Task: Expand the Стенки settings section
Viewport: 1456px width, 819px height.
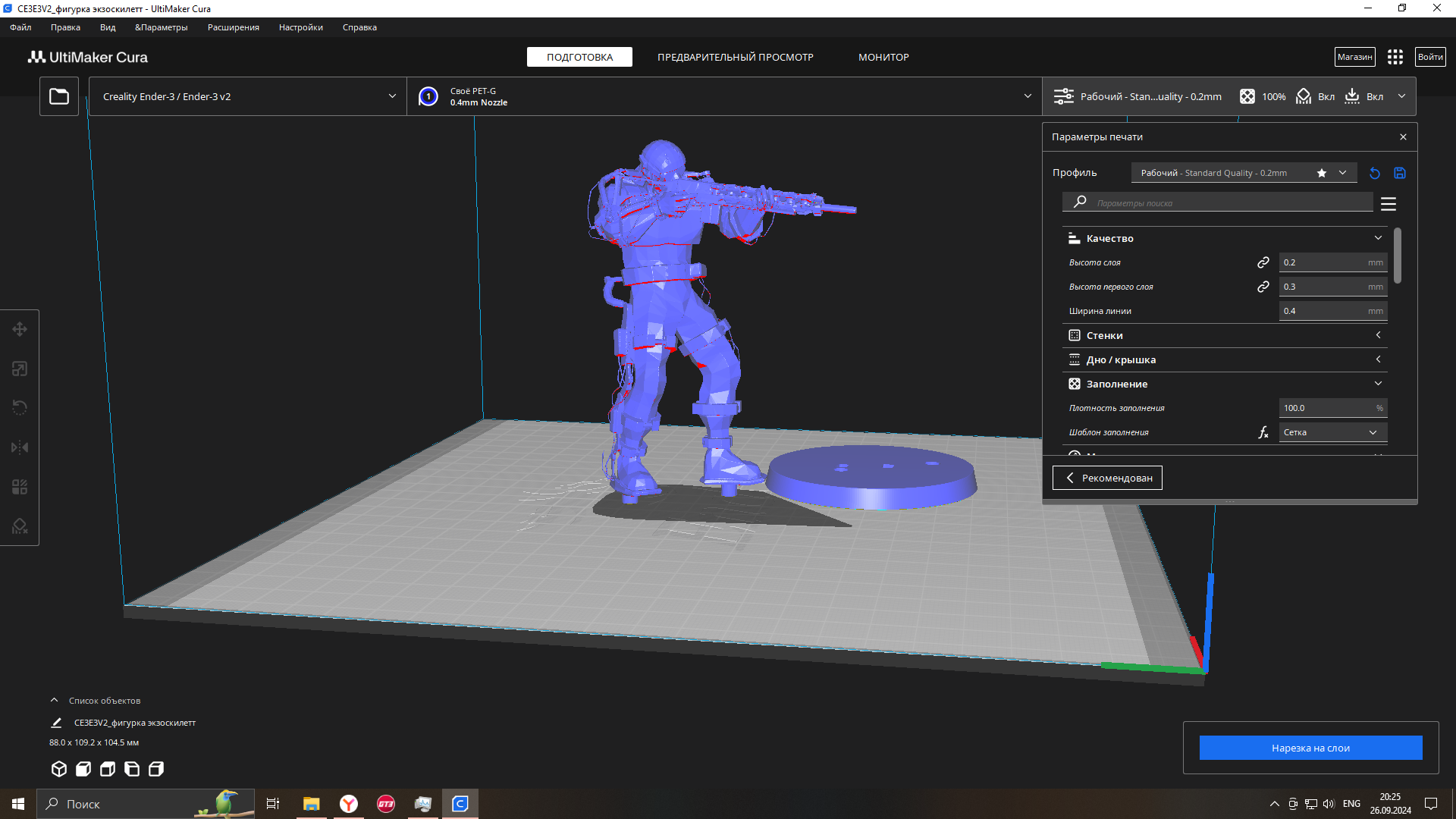Action: click(1225, 335)
